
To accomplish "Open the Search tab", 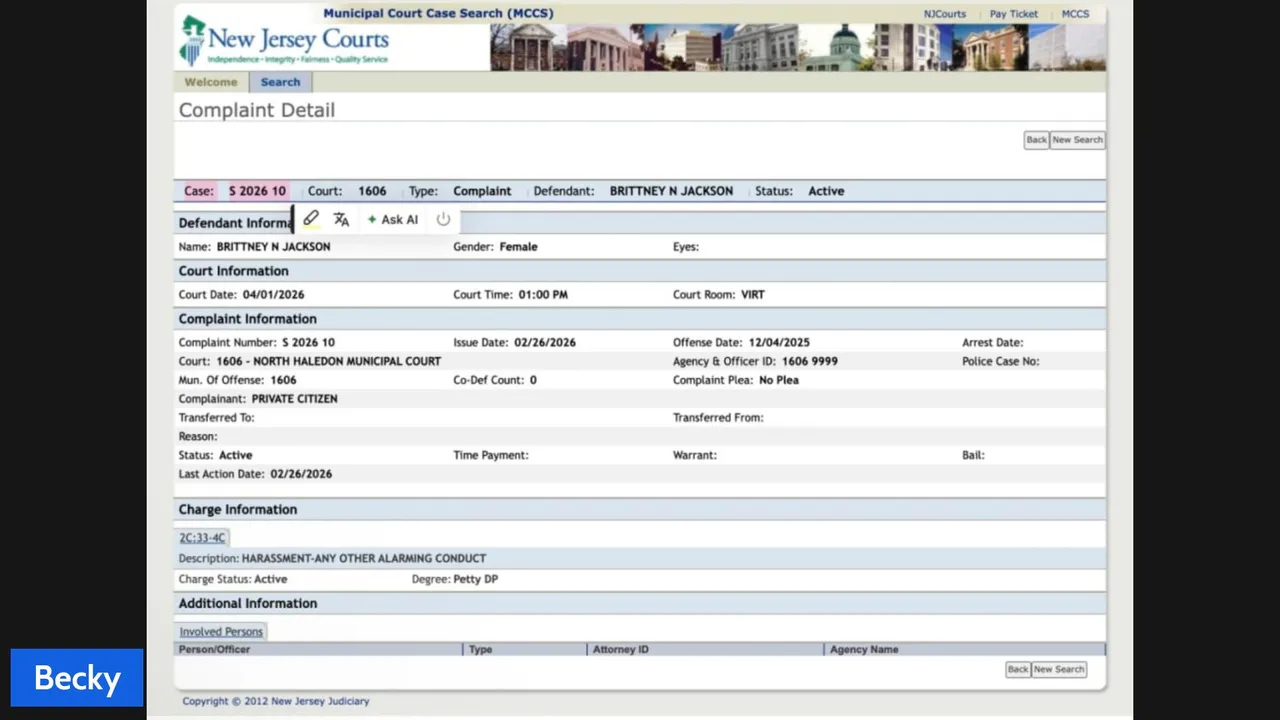I will point(280,82).
